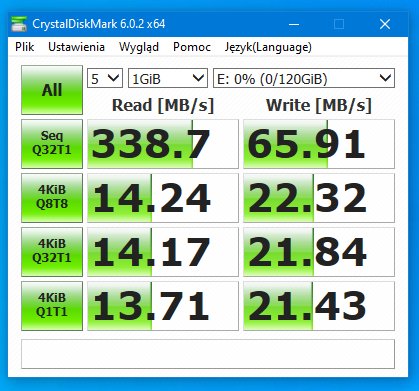Close the CrystalDiskMark window
Viewport: 419px width, 391px height.
[385, 24]
